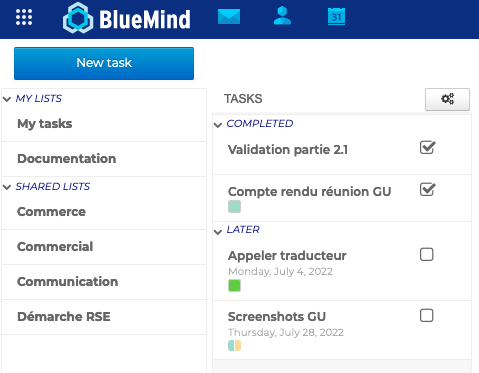
Task: Click the New task button
Action: coord(104,63)
